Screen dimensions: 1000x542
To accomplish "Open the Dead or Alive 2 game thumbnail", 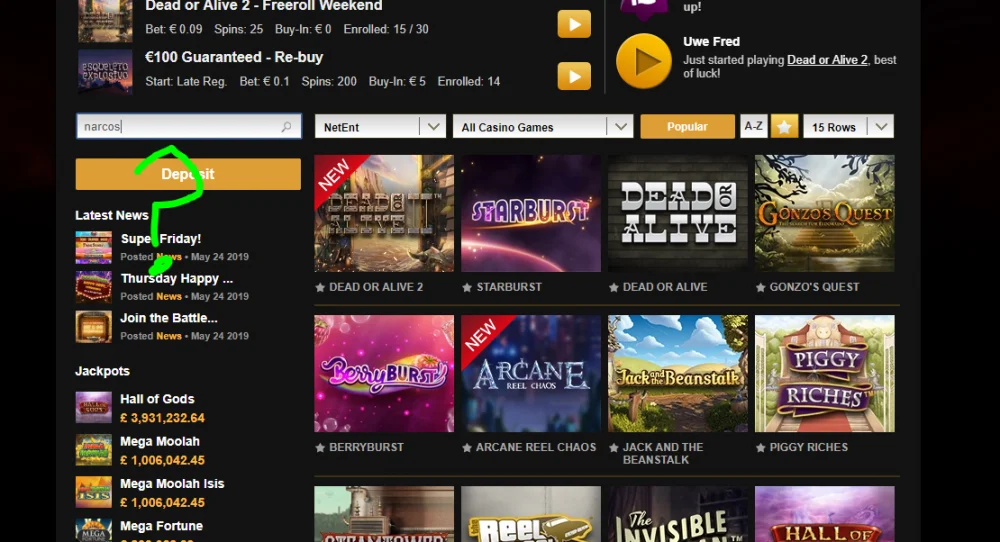I will pos(384,214).
